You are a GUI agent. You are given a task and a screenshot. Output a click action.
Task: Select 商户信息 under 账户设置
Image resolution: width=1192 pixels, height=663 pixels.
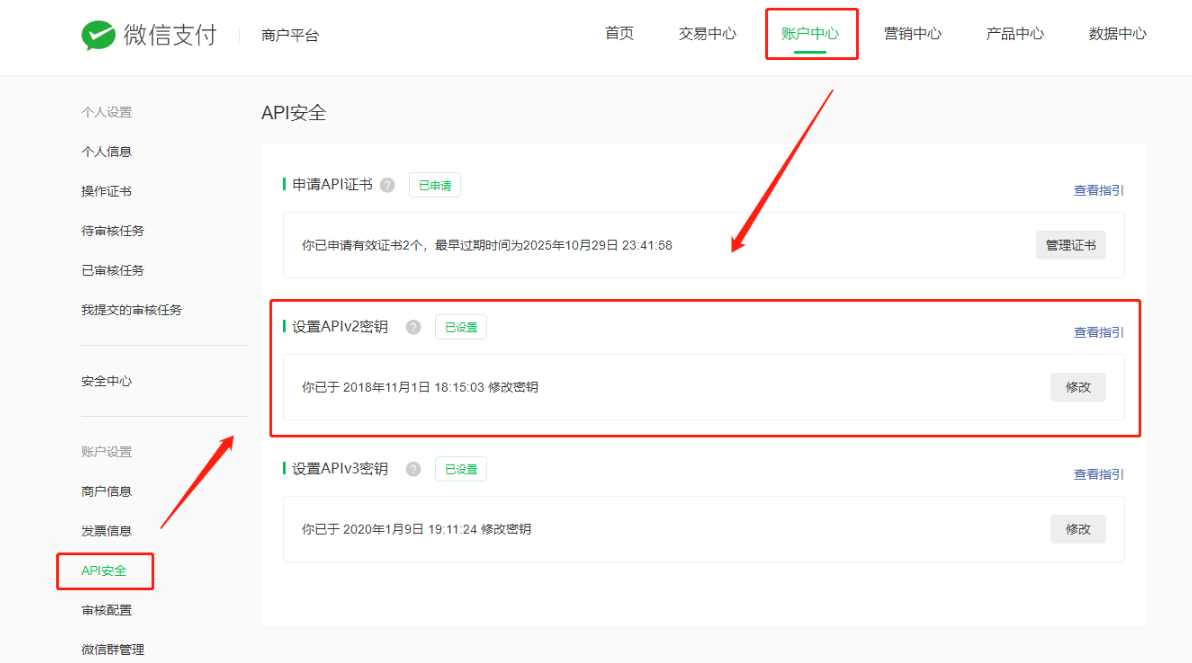click(x=106, y=491)
